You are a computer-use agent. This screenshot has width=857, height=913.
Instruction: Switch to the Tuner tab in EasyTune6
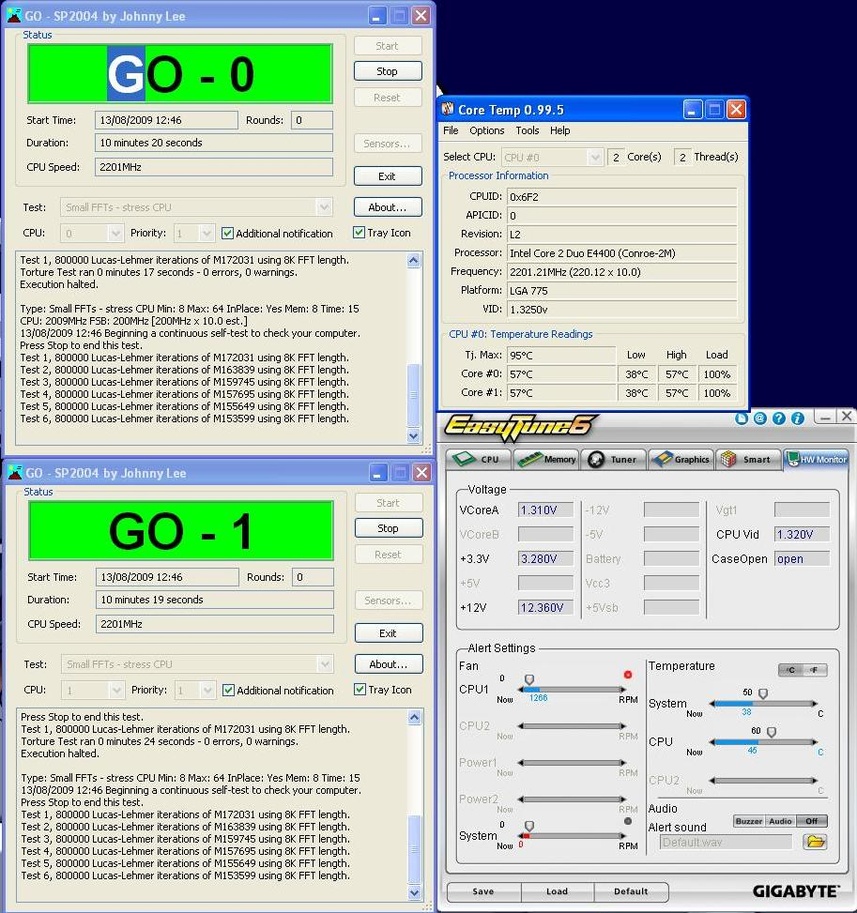click(613, 459)
